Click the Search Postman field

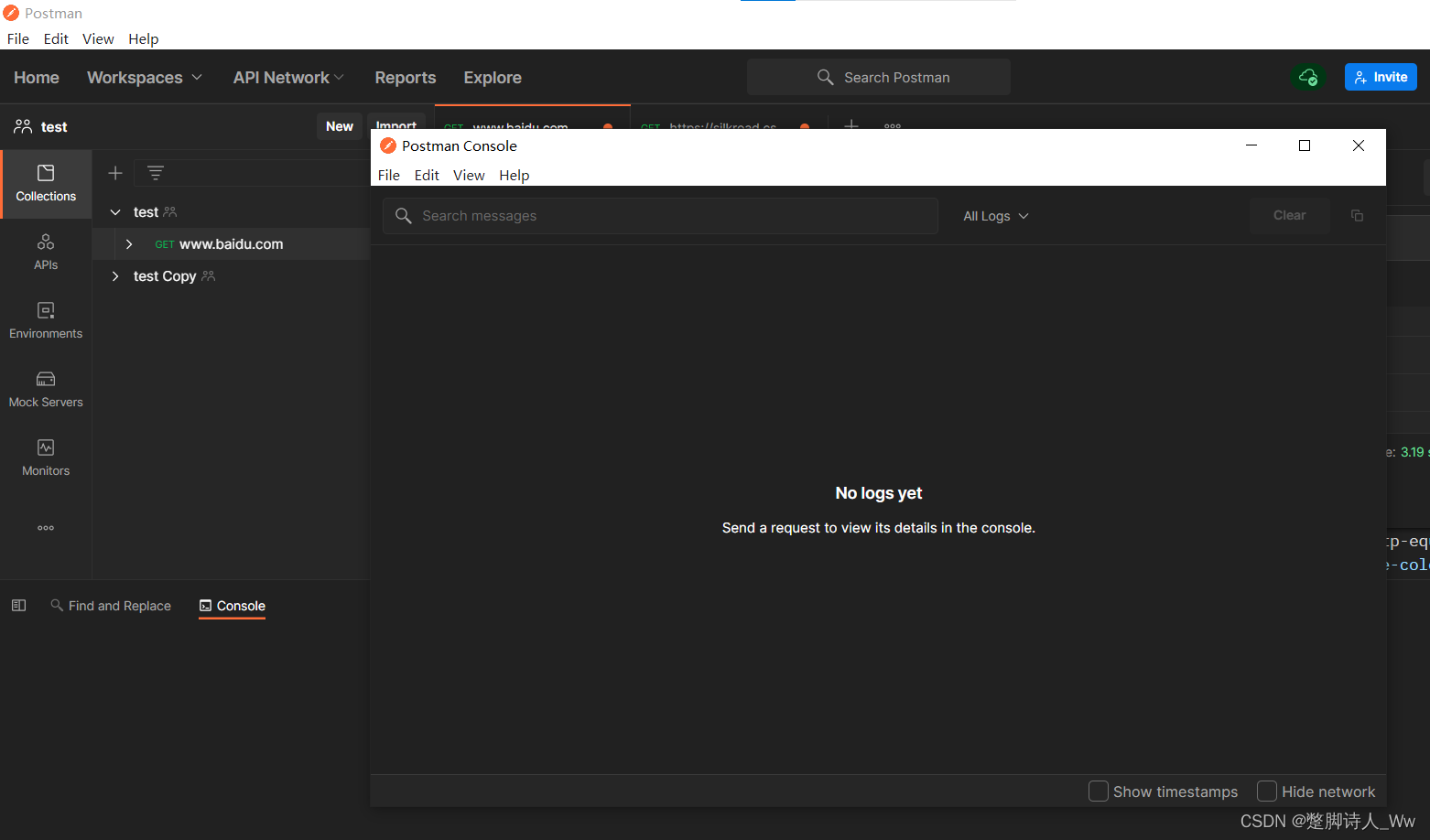pos(879,77)
